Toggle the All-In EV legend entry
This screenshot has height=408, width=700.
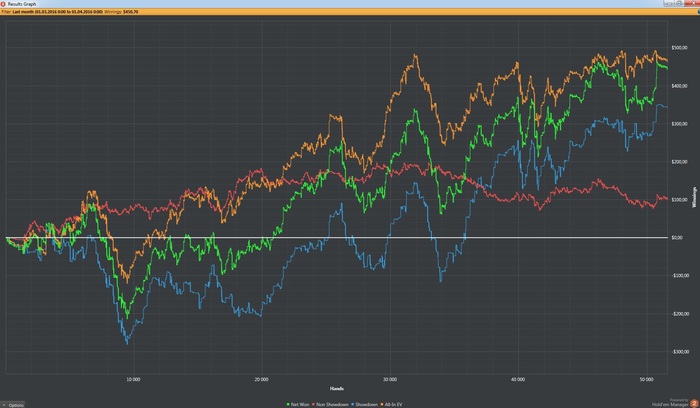(x=391, y=404)
